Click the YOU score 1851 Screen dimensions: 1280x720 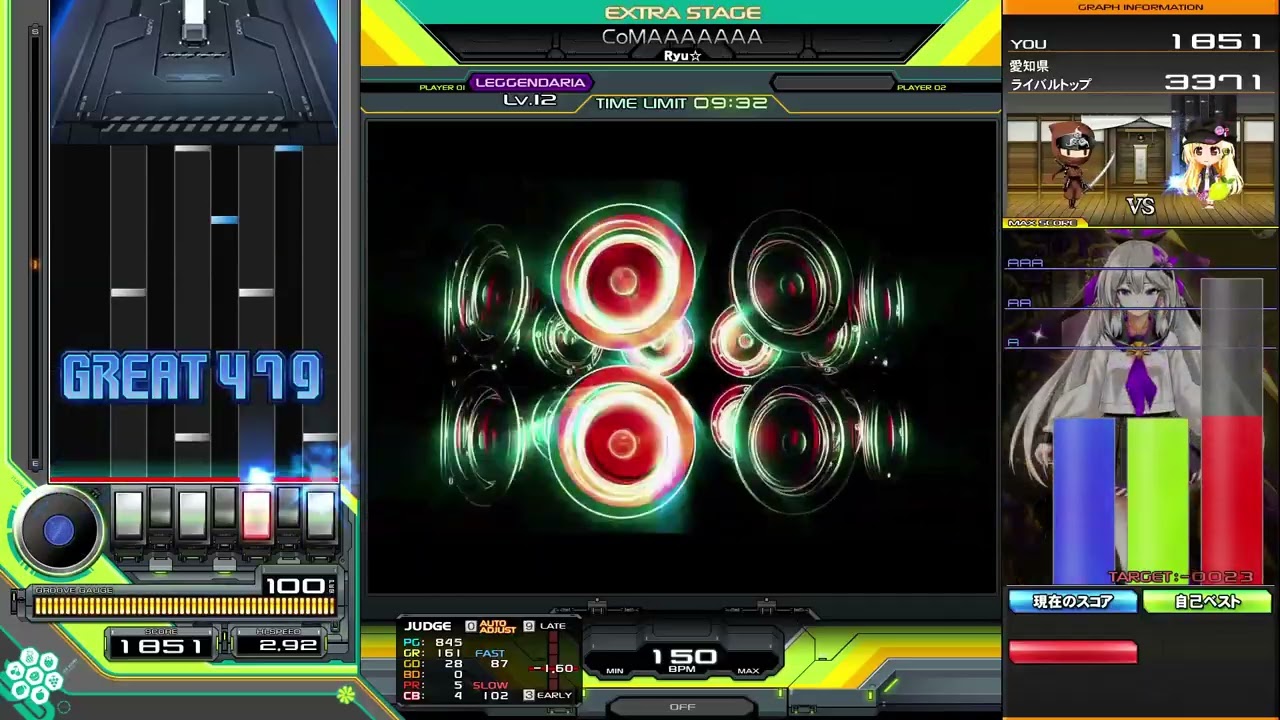(1218, 42)
